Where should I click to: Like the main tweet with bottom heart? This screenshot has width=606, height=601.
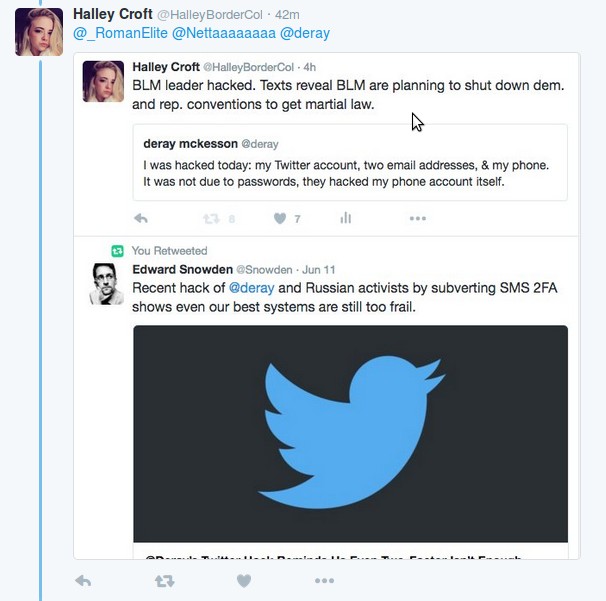point(244,581)
